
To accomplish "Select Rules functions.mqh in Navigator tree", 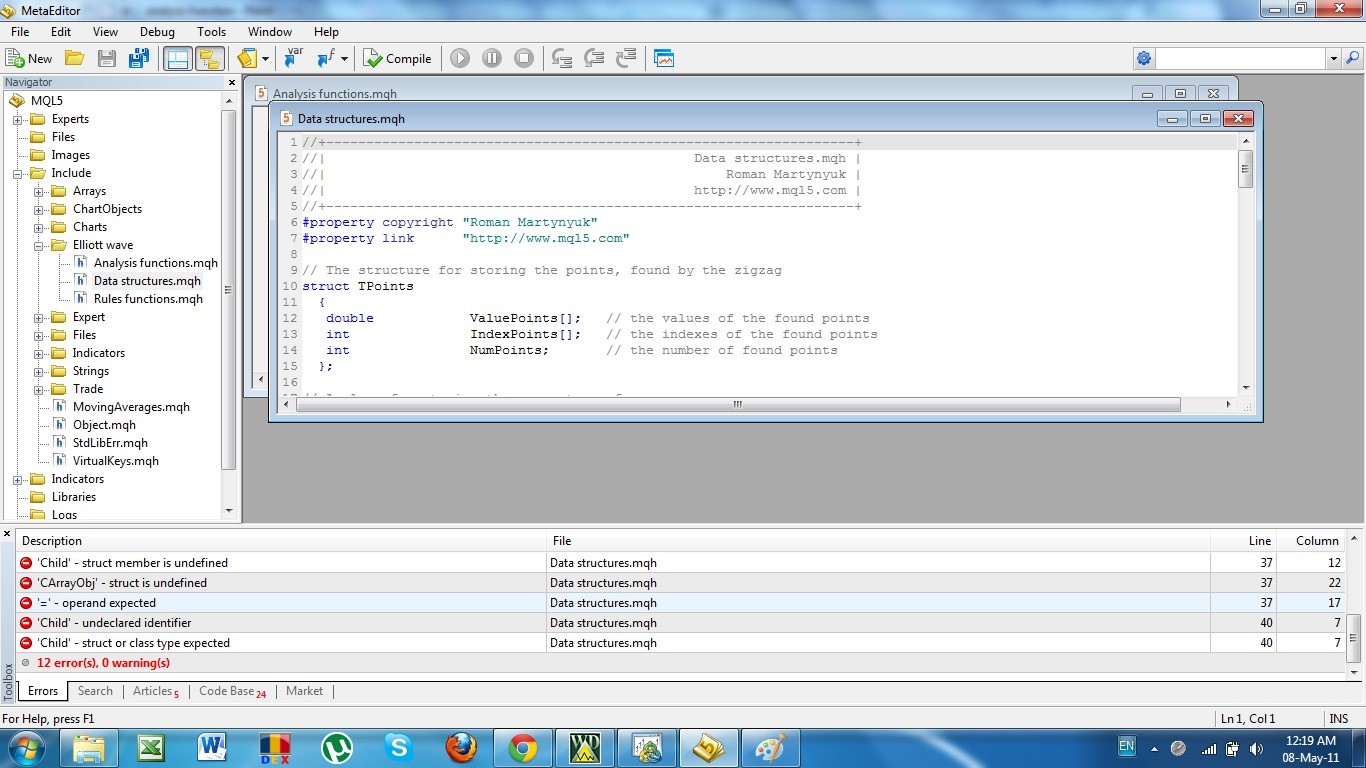I will pyautogui.click(x=148, y=299).
